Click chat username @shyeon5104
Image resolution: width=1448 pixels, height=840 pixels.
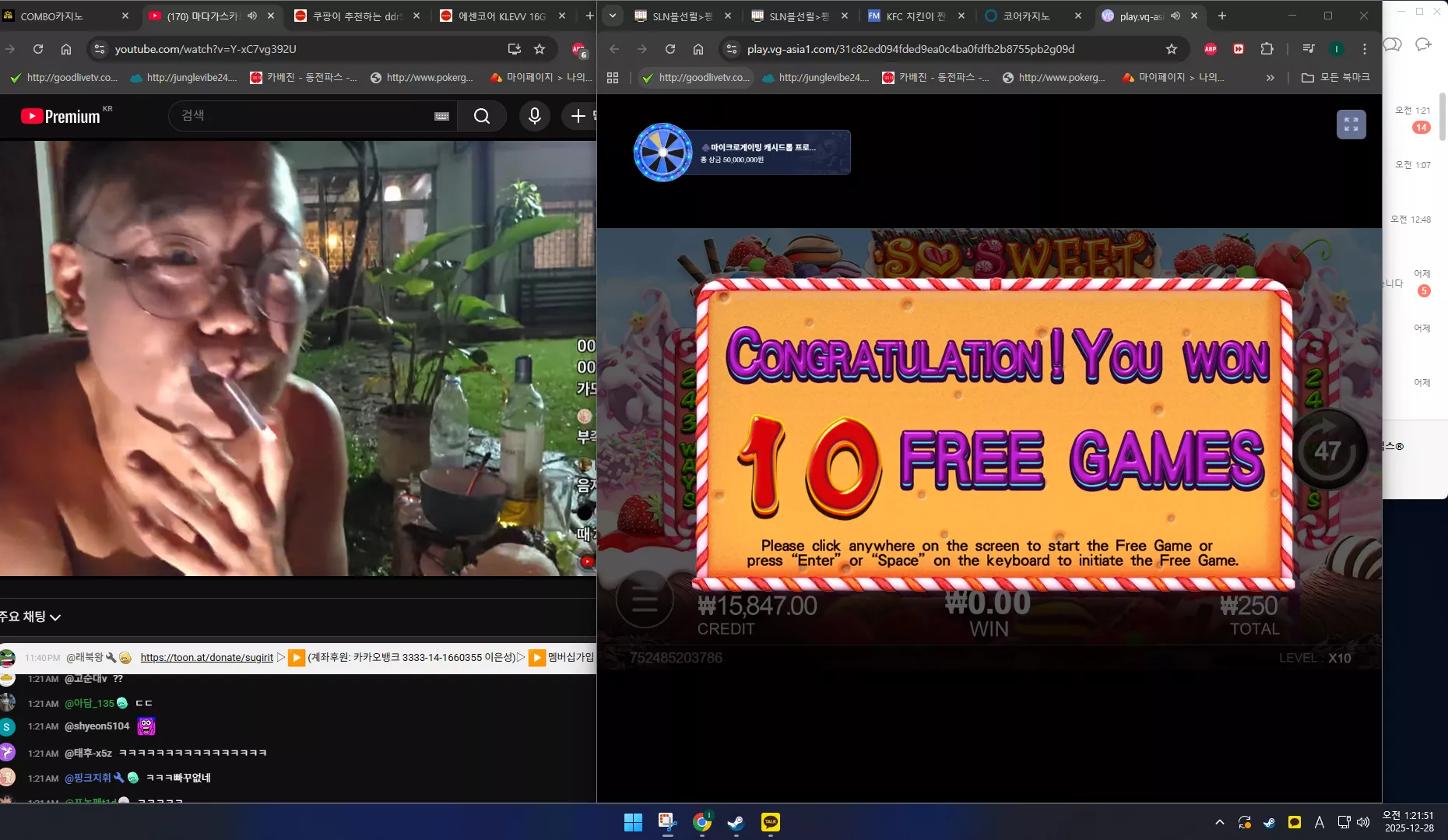click(x=97, y=726)
